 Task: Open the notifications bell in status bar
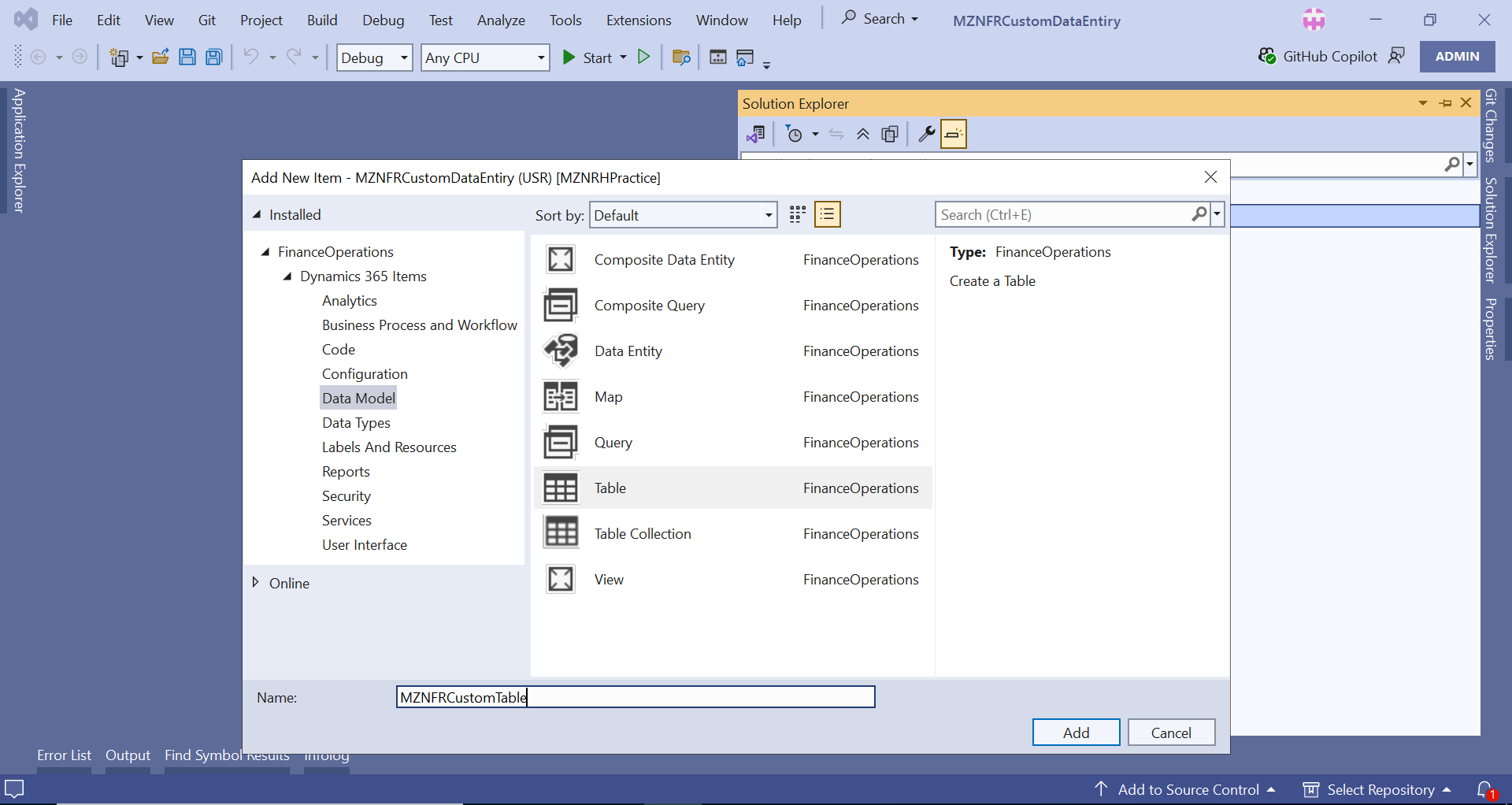coord(1485,789)
